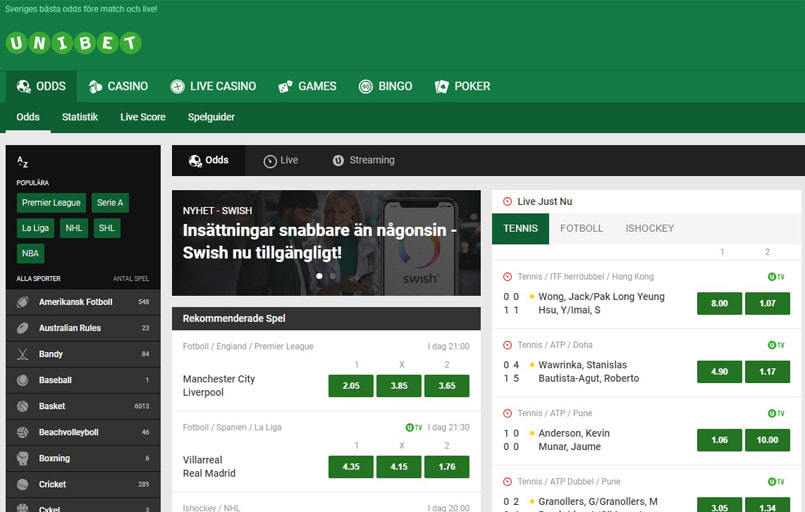Select odds 1.06 for Anderson, Kevin

[x=719, y=440]
